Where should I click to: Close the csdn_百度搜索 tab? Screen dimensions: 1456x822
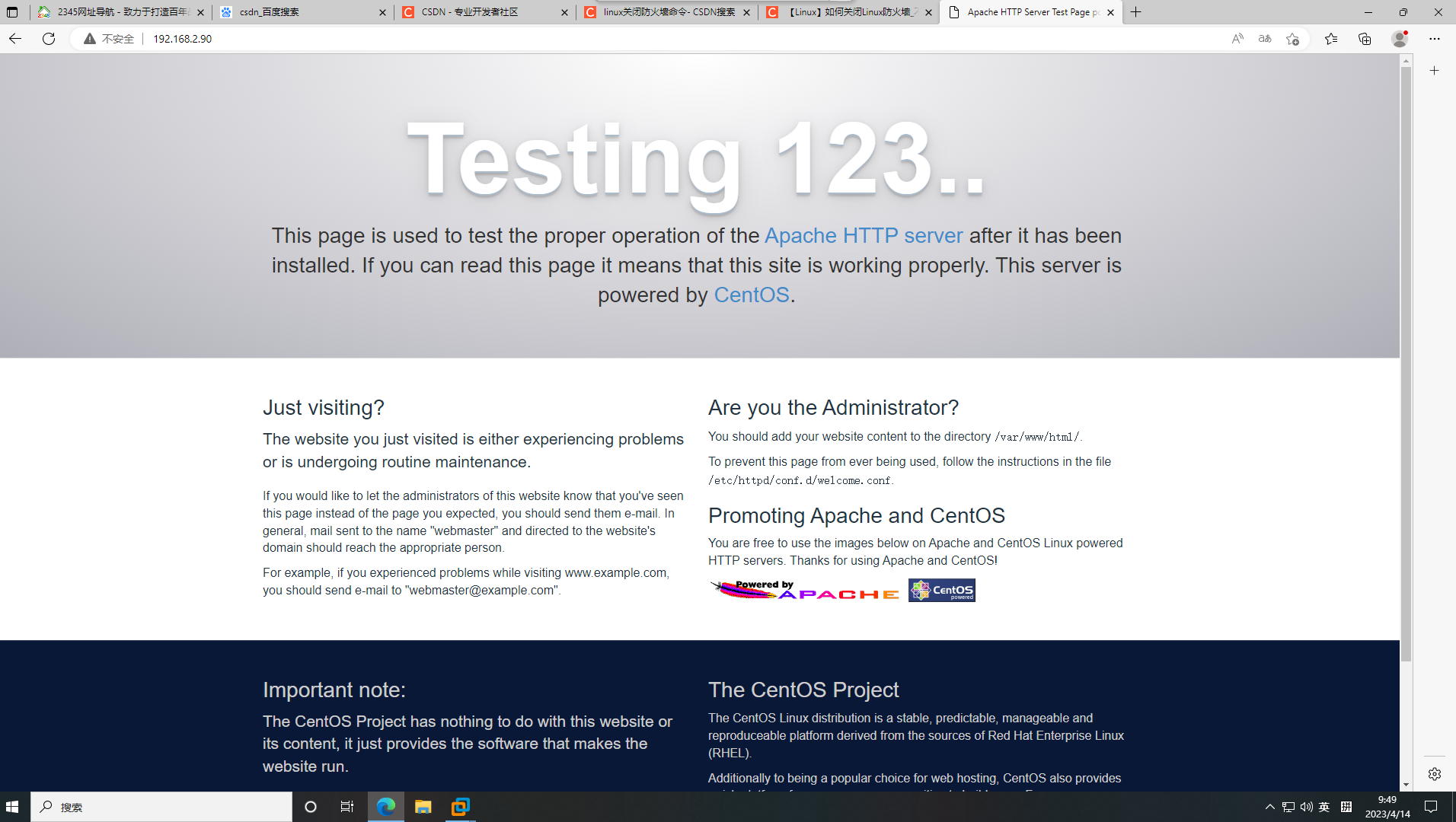382,12
